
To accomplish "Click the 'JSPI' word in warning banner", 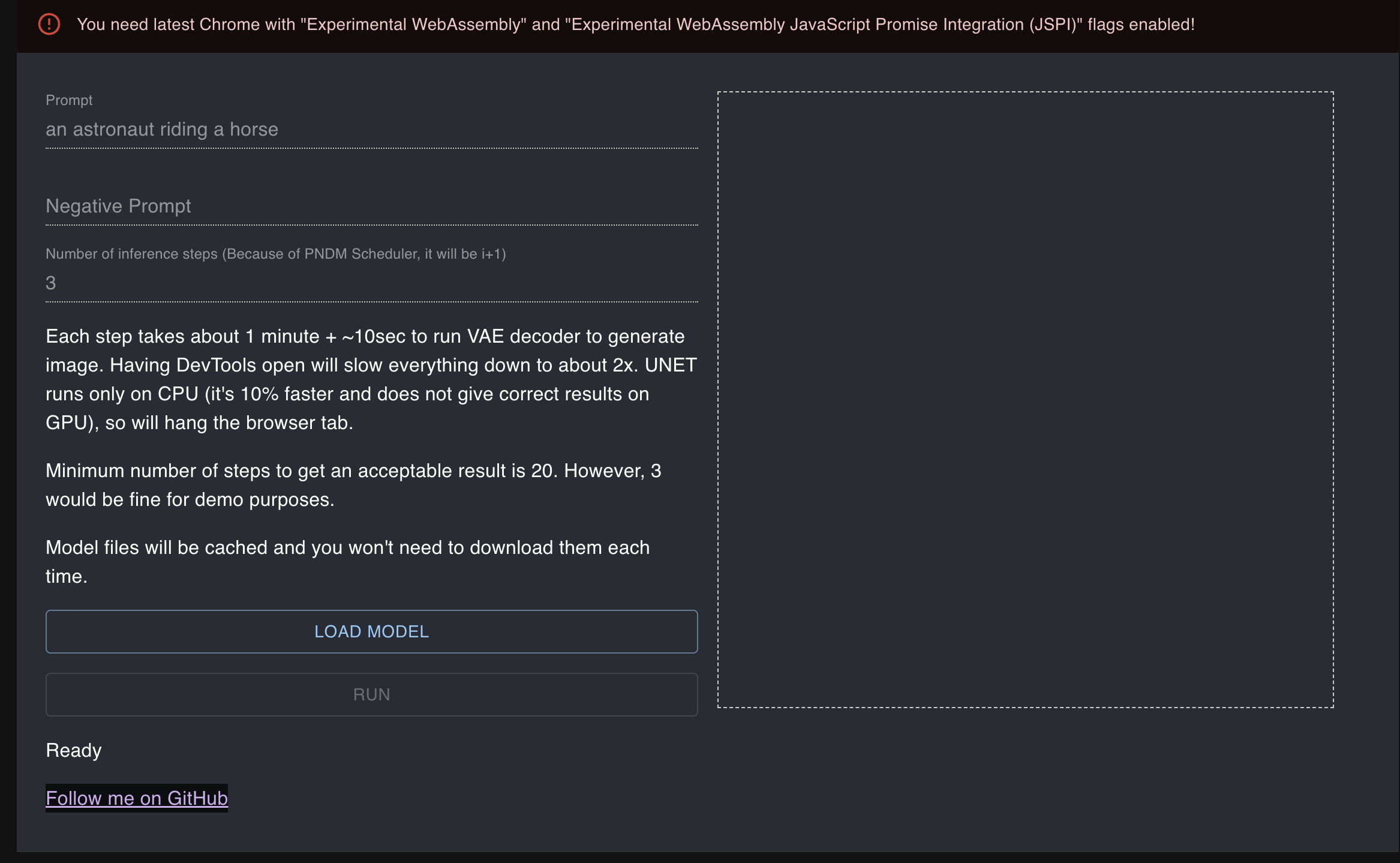I will (x=1053, y=25).
